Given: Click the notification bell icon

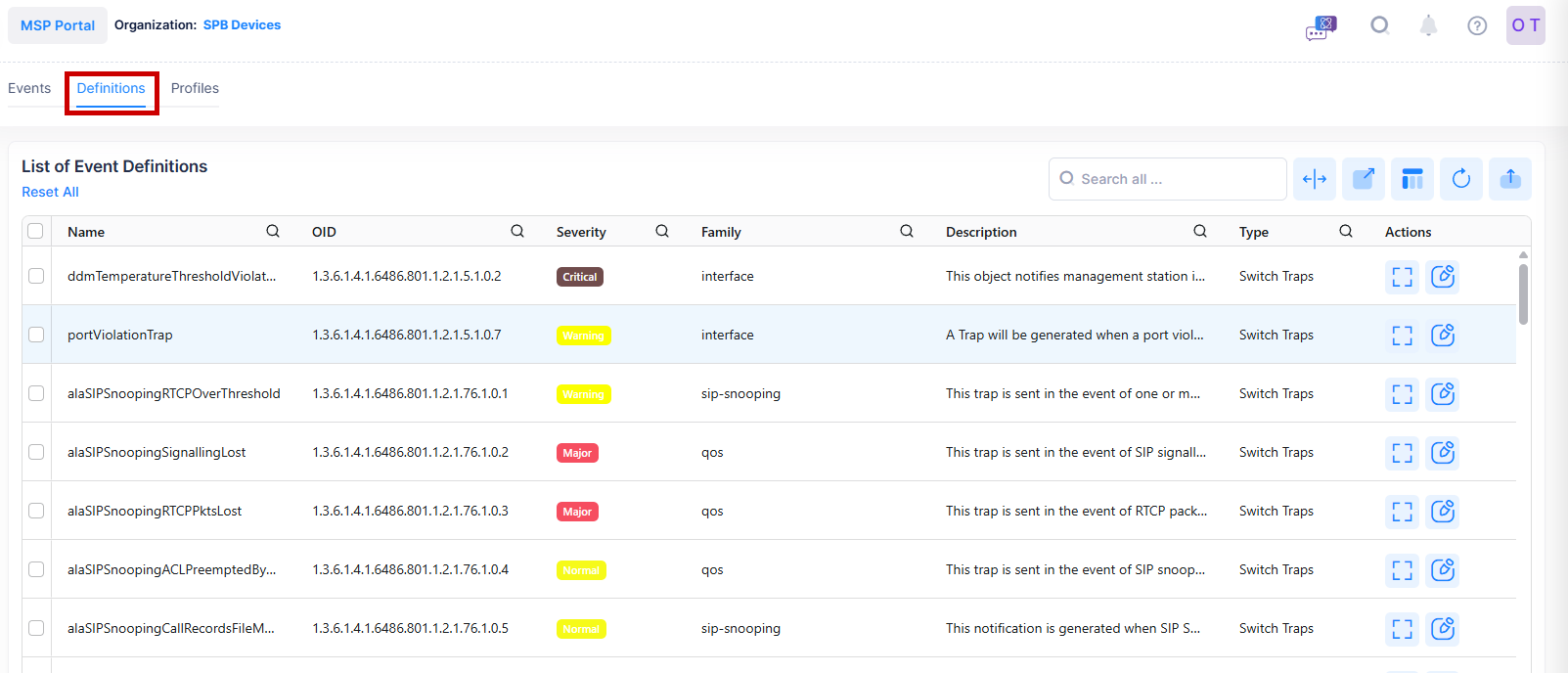Looking at the screenshot, I should click(1428, 25).
